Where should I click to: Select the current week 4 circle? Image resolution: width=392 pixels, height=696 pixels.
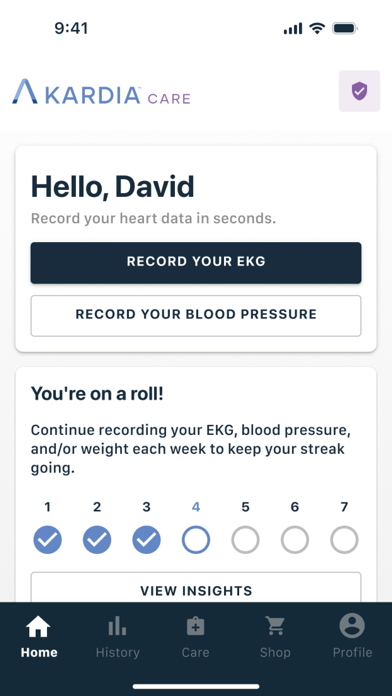point(196,540)
